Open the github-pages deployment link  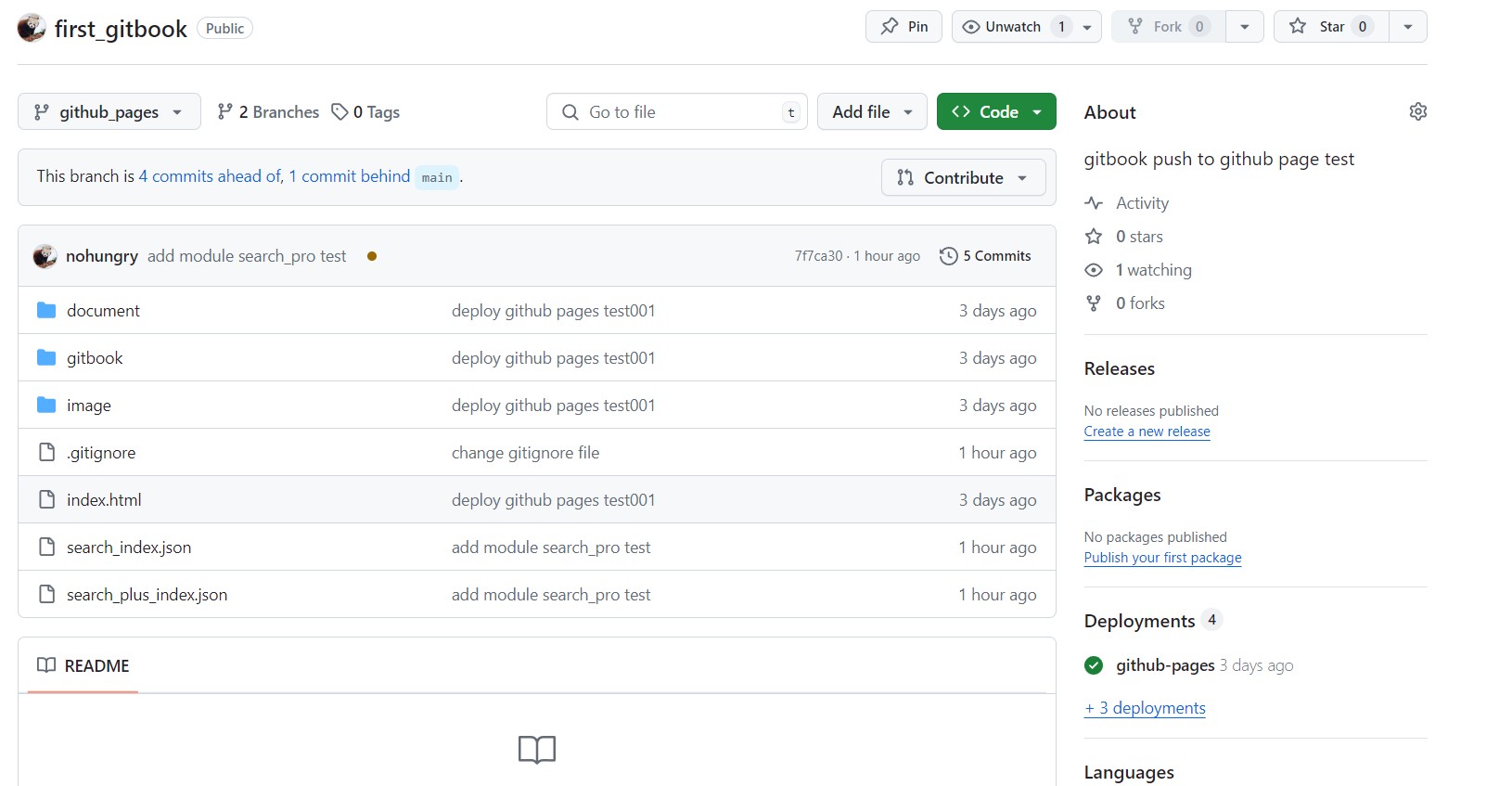click(1165, 665)
